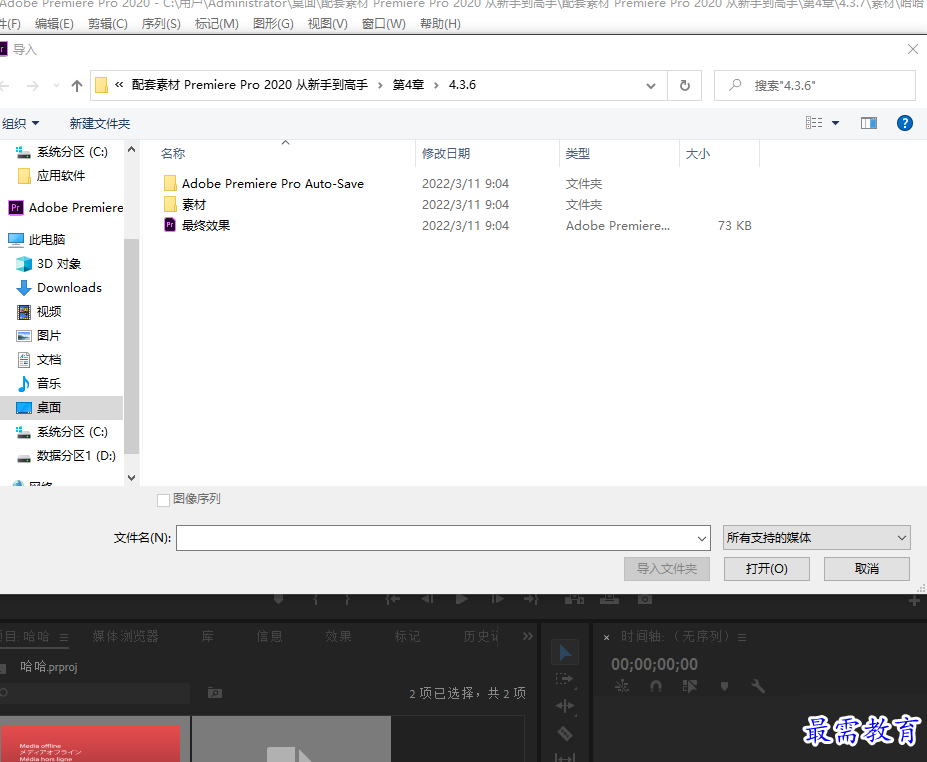Switch to 媒体浏览器 tab
Viewport: 927px width, 762px height.
tap(125, 636)
